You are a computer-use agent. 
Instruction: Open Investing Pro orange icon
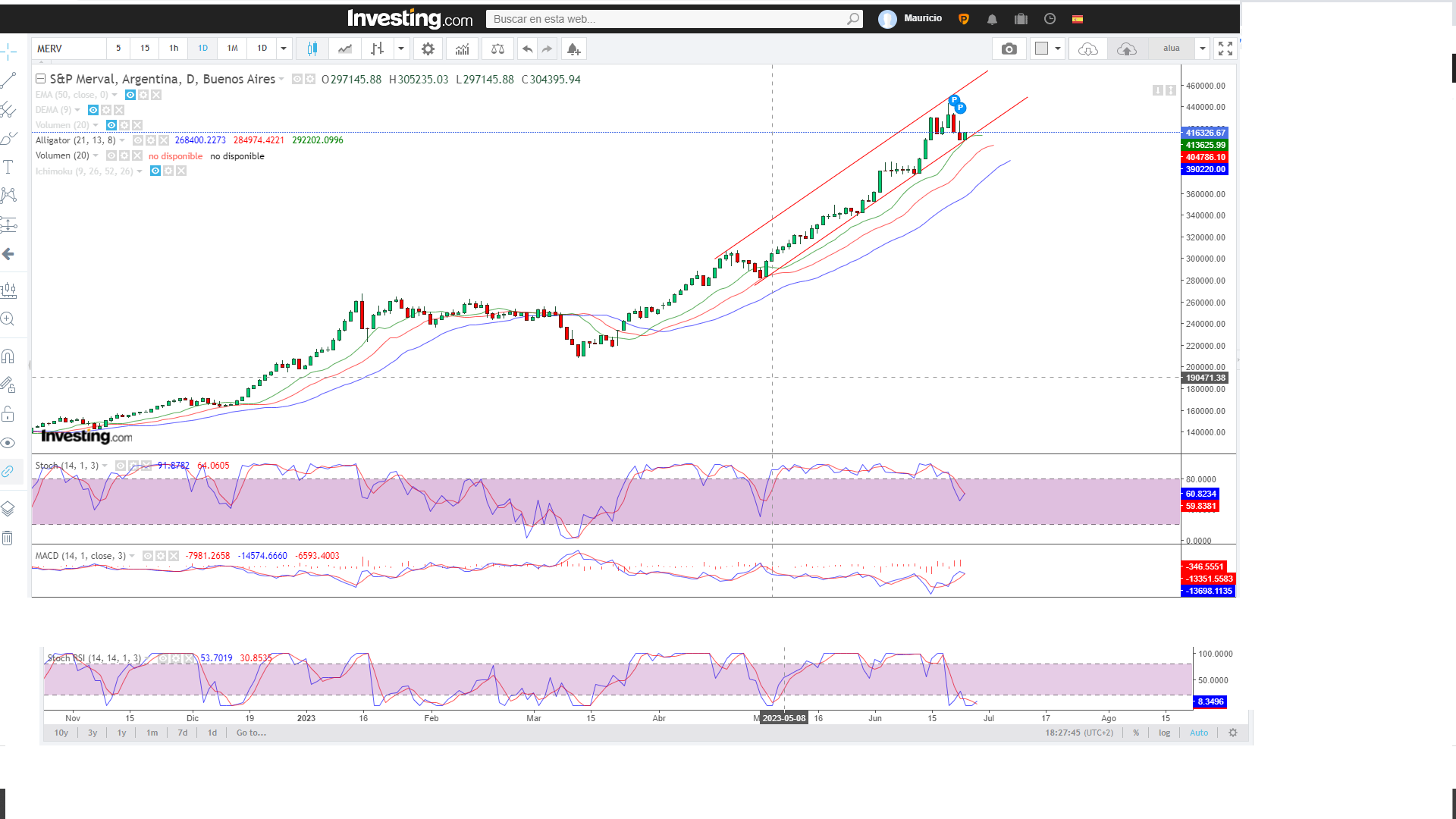pyautogui.click(x=964, y=19)
